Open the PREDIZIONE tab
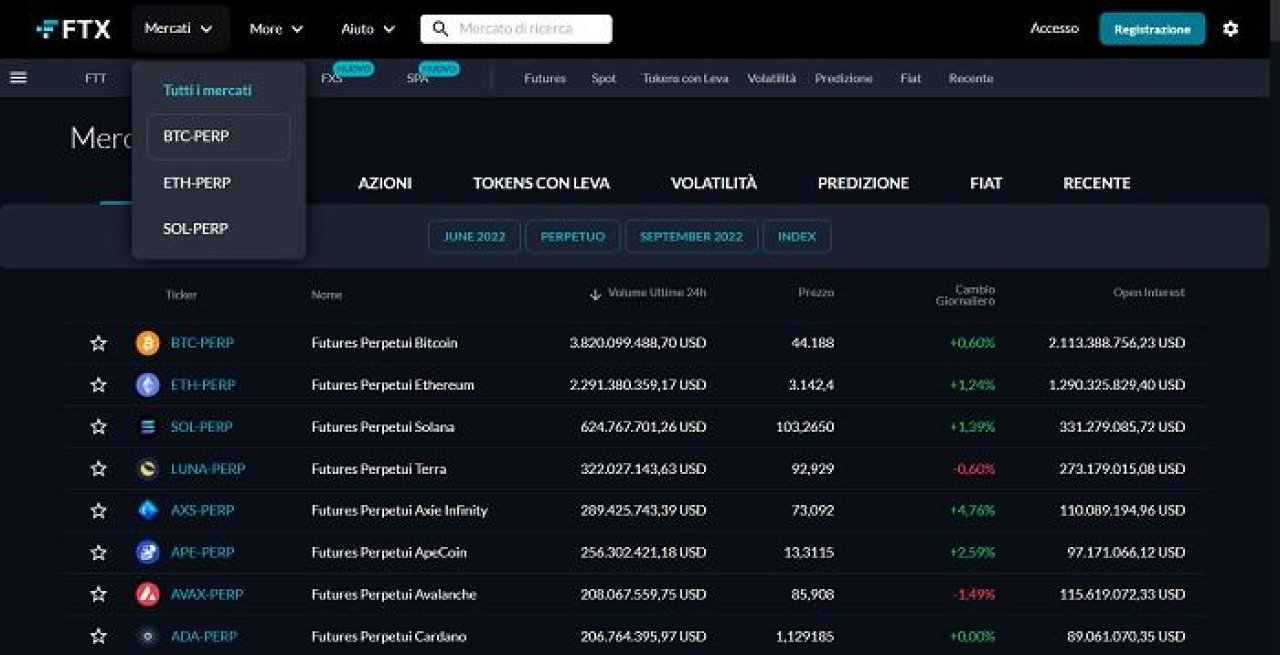1280x655 pixels. click(863, 183)
